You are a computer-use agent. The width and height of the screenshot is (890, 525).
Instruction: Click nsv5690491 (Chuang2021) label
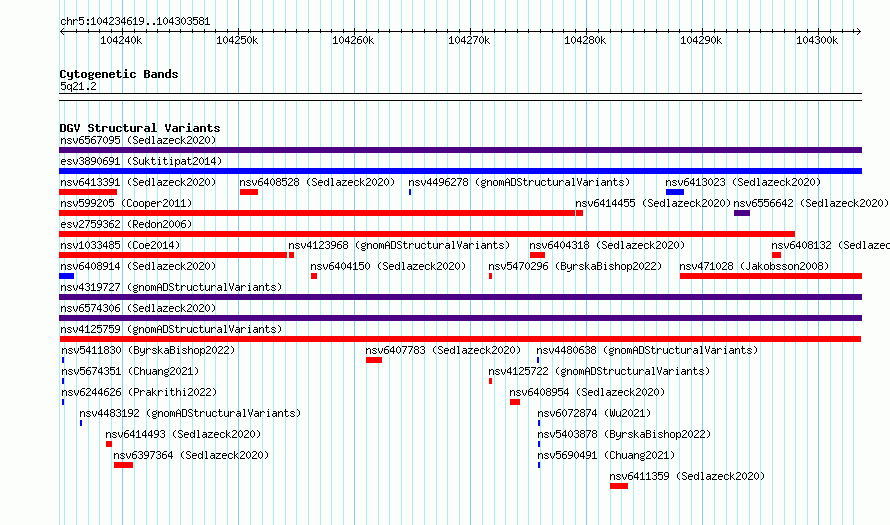point(606,455)
